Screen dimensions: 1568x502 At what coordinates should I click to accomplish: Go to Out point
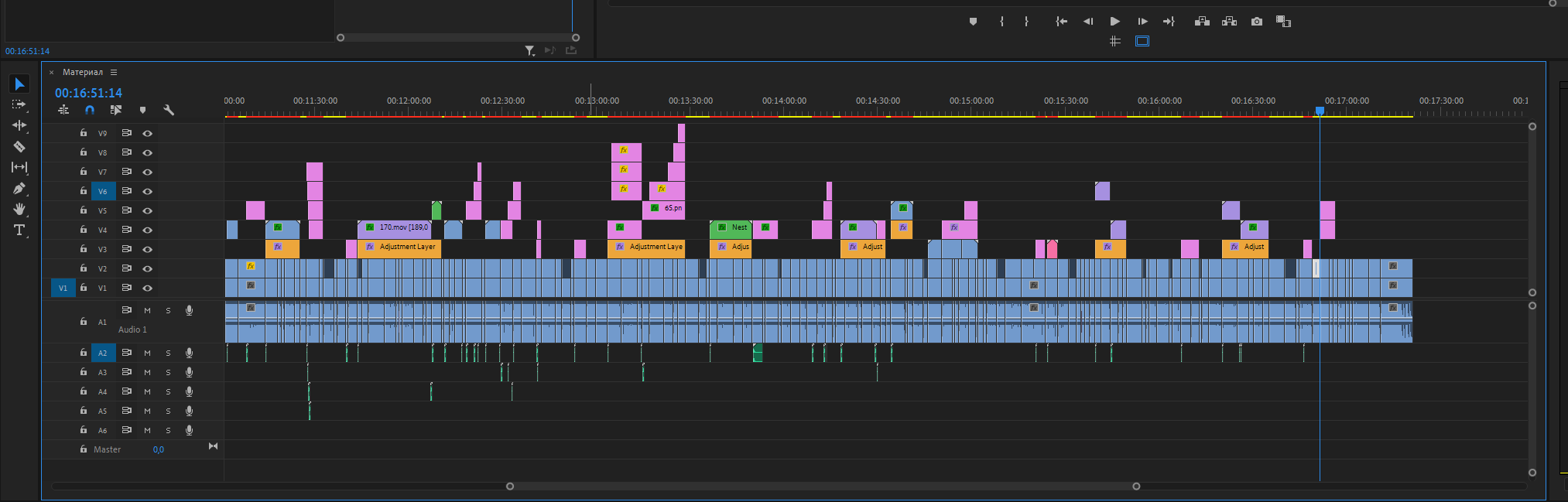pos(1169,22)
